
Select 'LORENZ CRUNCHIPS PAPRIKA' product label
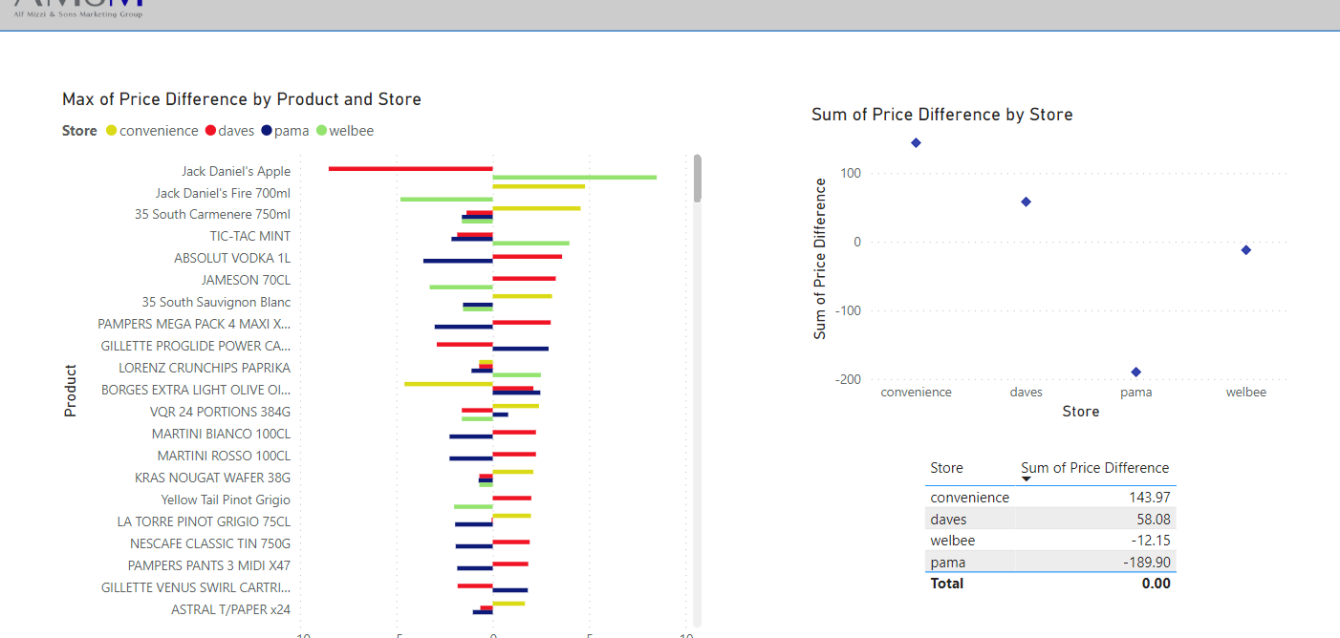tap(205, 369)
